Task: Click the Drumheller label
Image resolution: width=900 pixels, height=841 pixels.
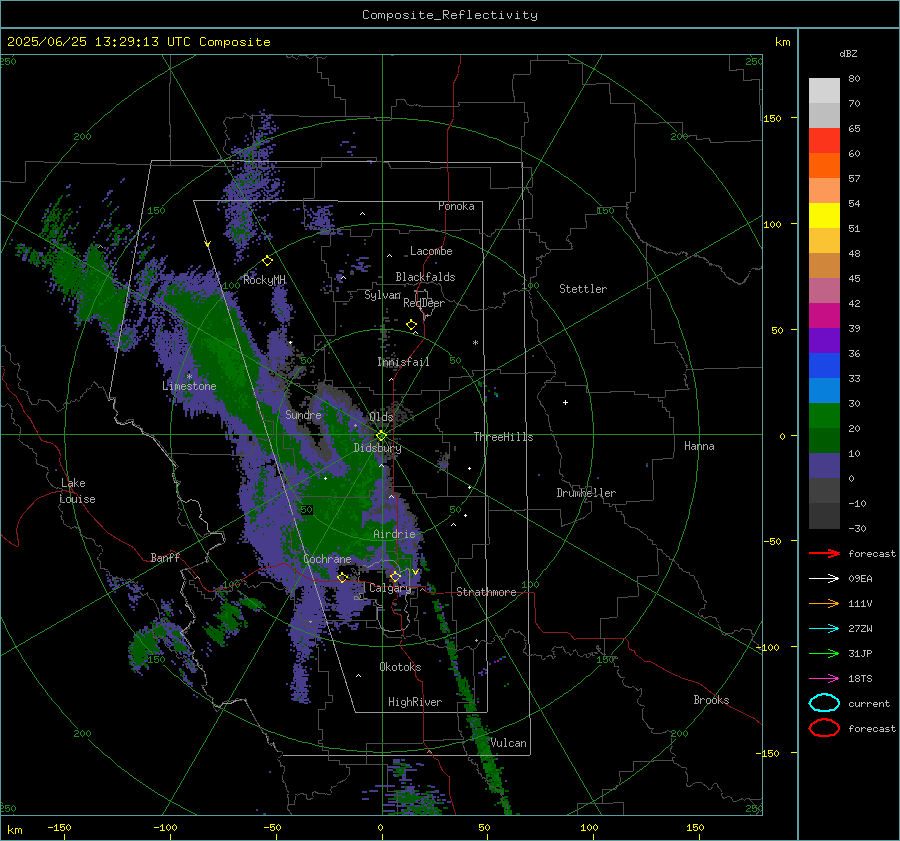Action: [x=586, y=493]
